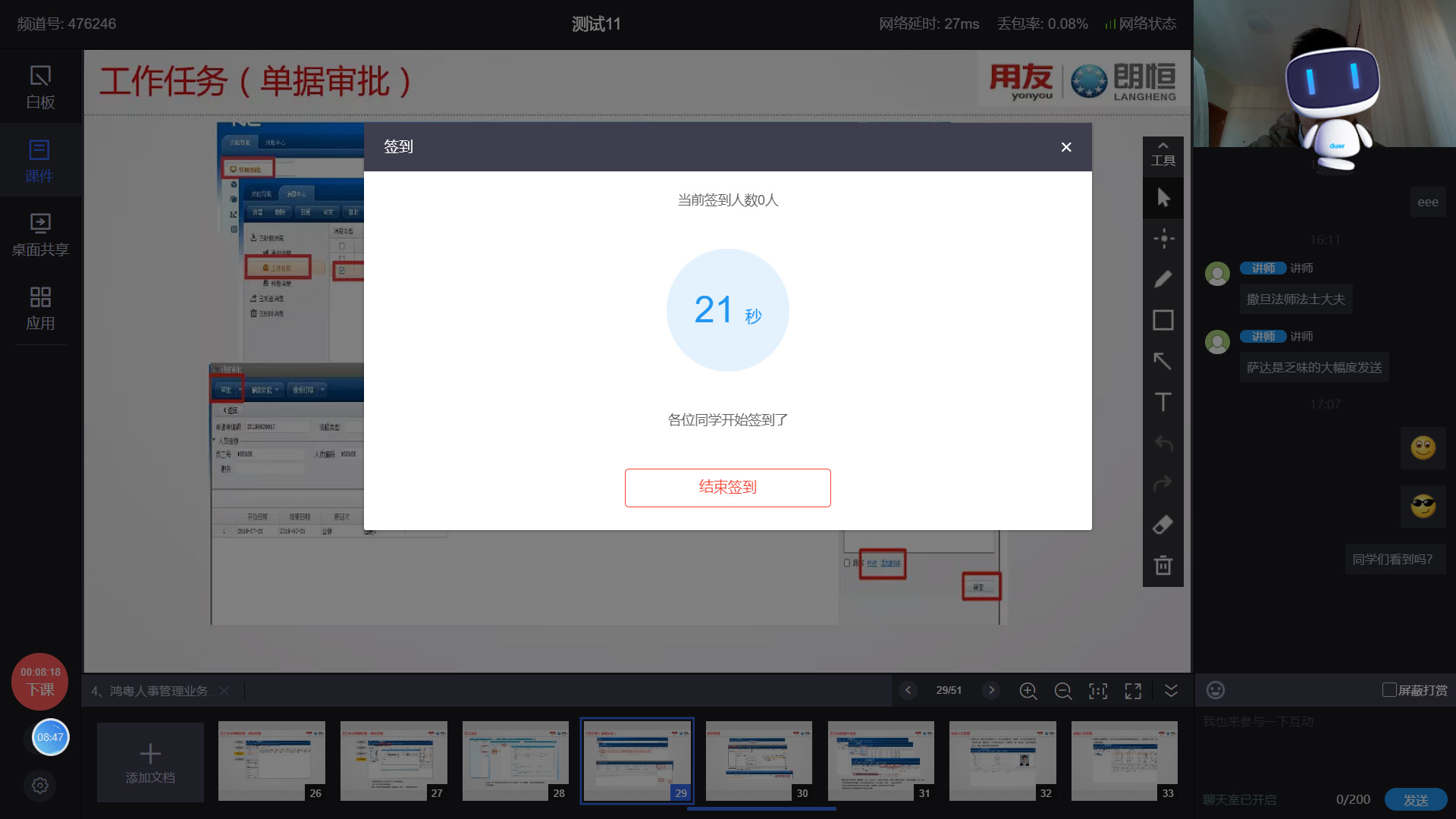The image size is (1456, 819).
Task: Click the trash clear-all tool
Action: pyautogui.click(x=1163, y=566)
